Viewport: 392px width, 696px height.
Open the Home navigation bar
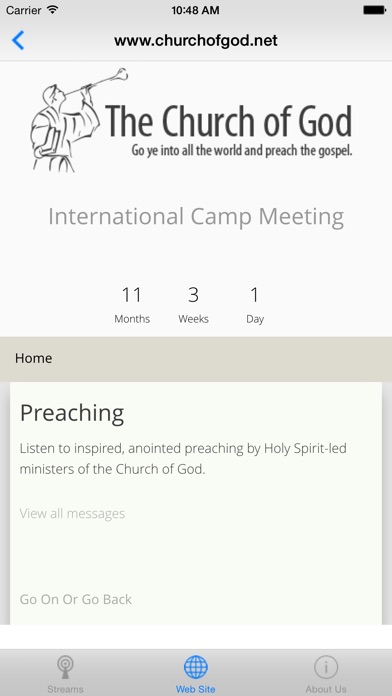coord(196,359)
